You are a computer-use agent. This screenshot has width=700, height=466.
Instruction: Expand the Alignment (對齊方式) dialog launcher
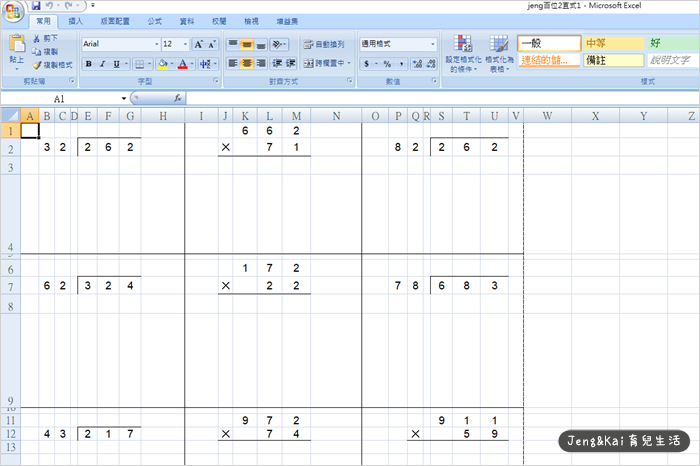tap(349, 81)
